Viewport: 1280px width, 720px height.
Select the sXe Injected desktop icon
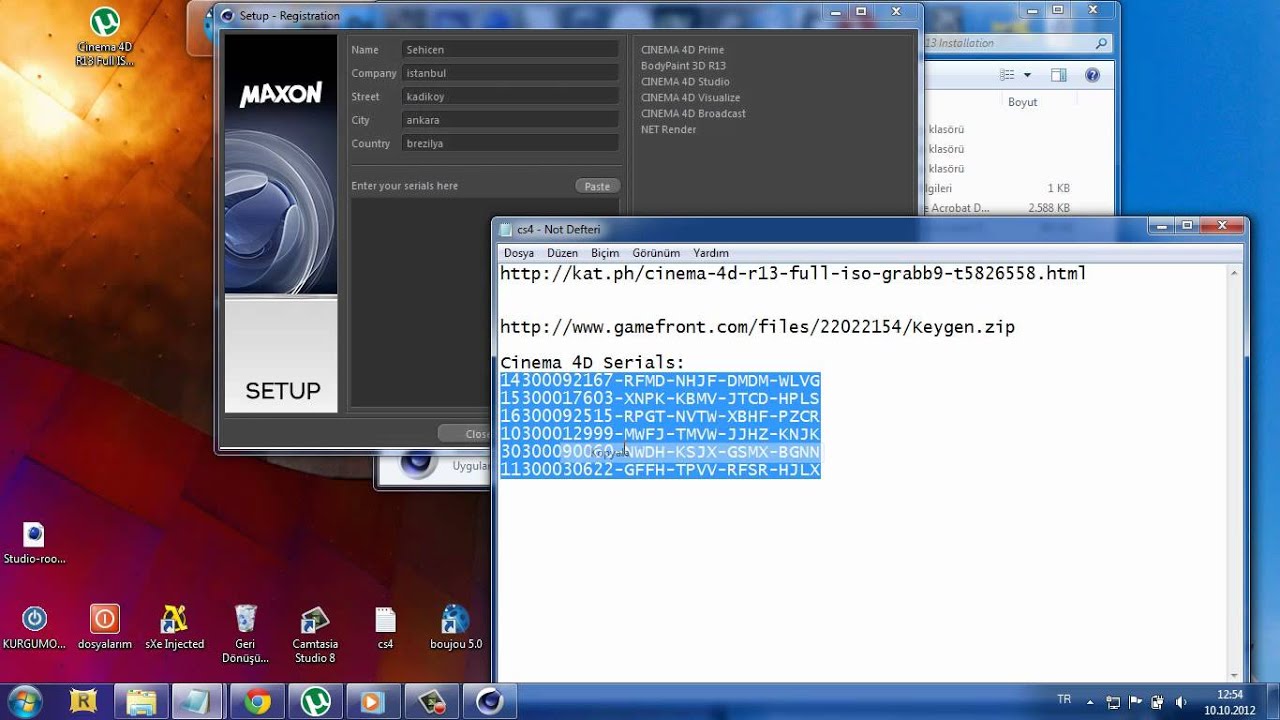174,627
